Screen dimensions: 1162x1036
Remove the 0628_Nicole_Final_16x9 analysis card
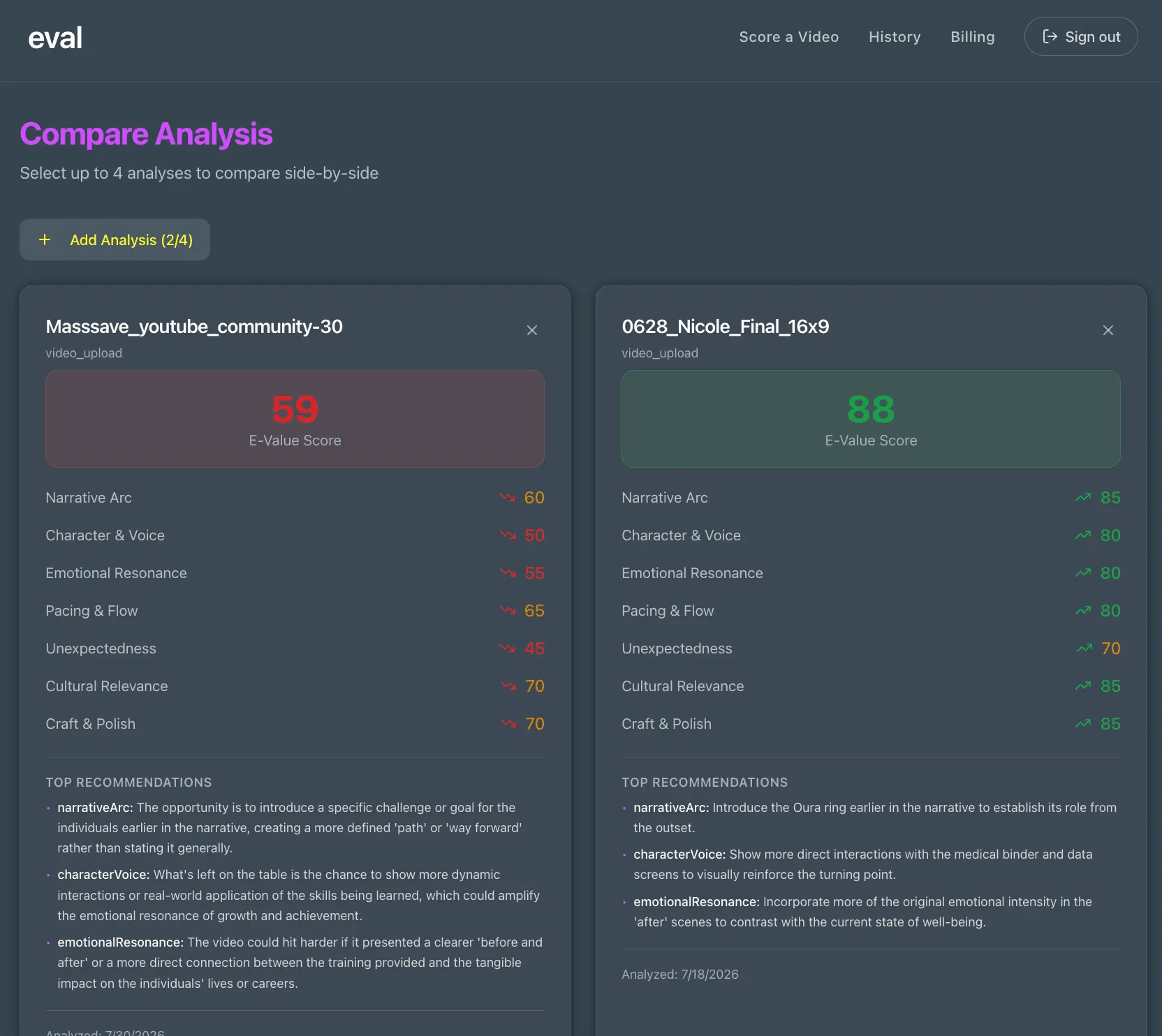tap(1108, 330)
